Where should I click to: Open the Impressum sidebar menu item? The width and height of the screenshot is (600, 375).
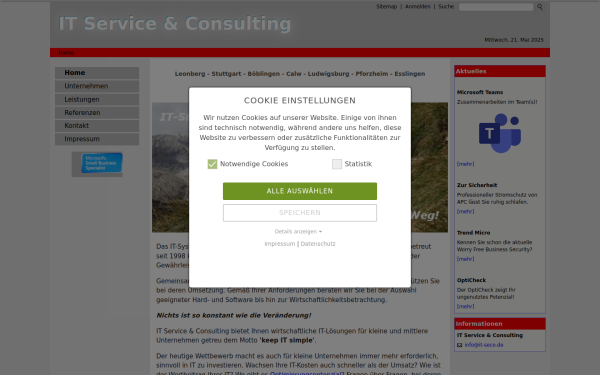point(97,139)
